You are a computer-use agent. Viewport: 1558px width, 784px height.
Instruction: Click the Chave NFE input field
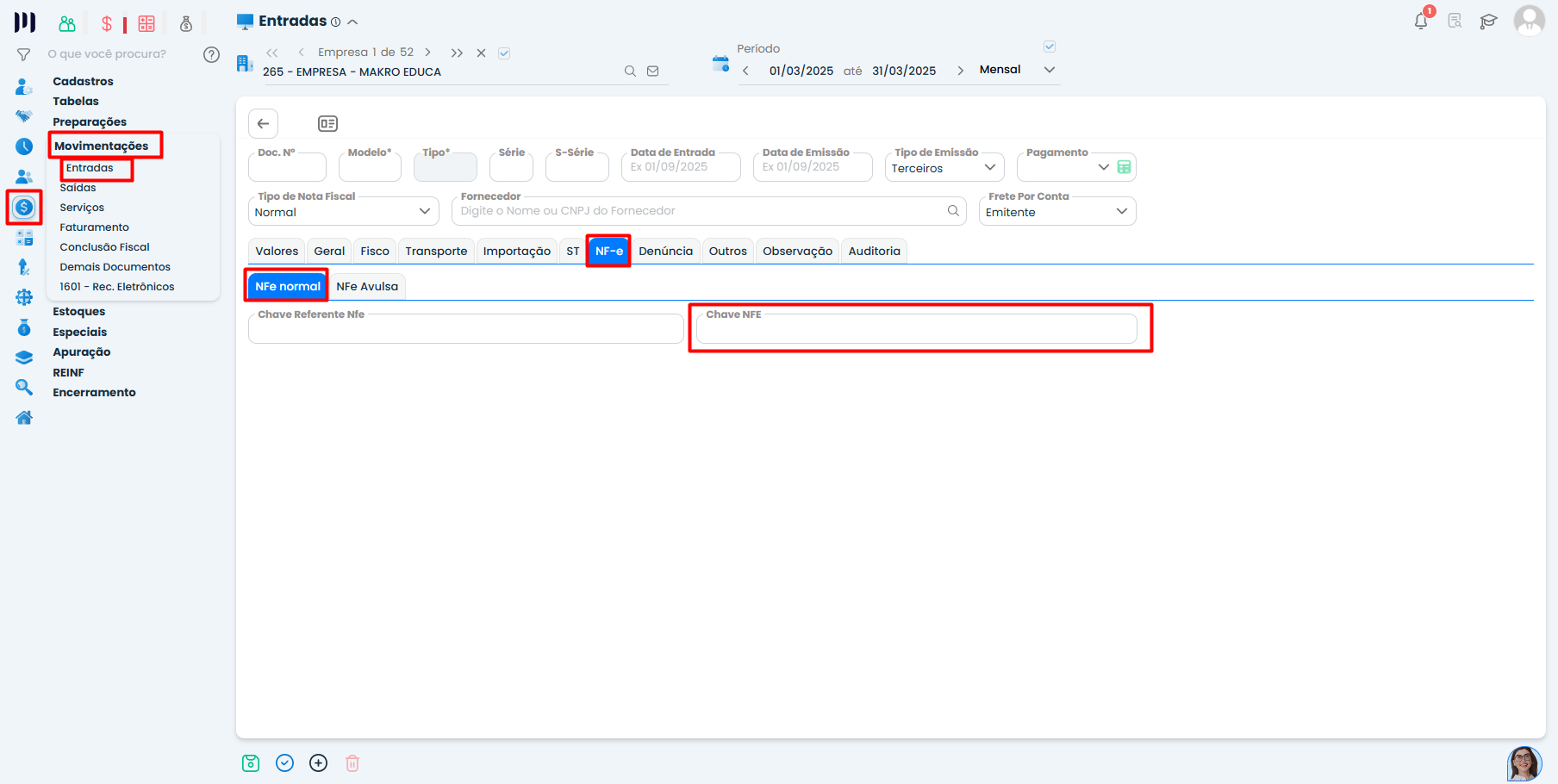916,331
